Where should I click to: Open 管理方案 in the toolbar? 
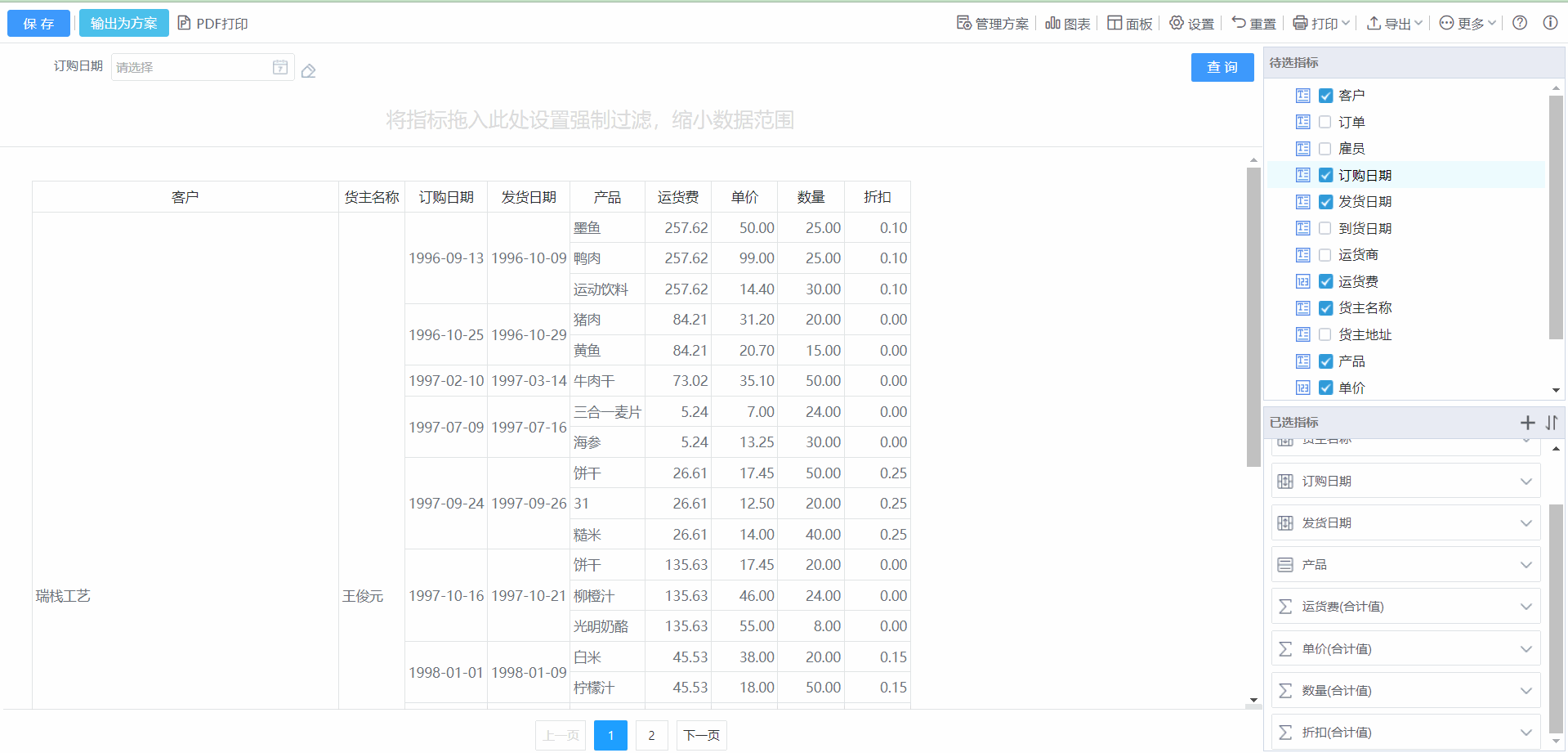tap(993, 24)
